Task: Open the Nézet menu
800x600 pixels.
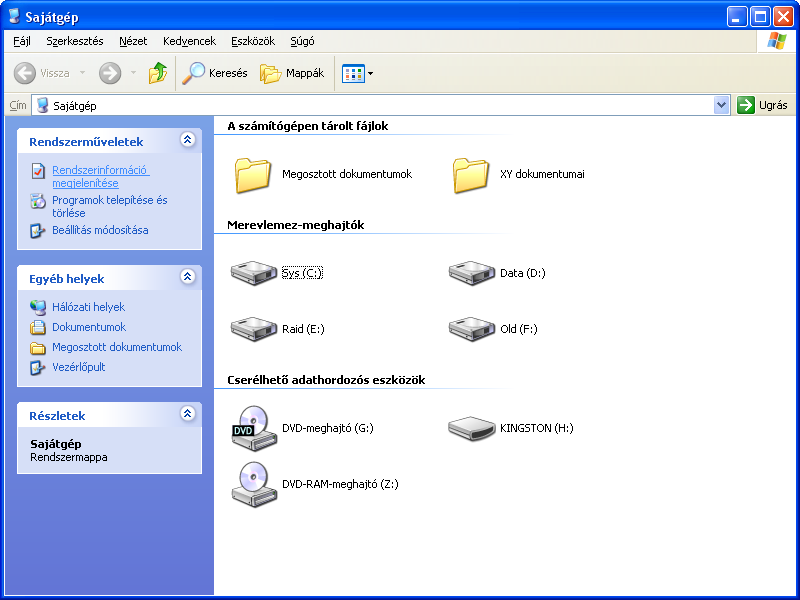Action: 133,41
